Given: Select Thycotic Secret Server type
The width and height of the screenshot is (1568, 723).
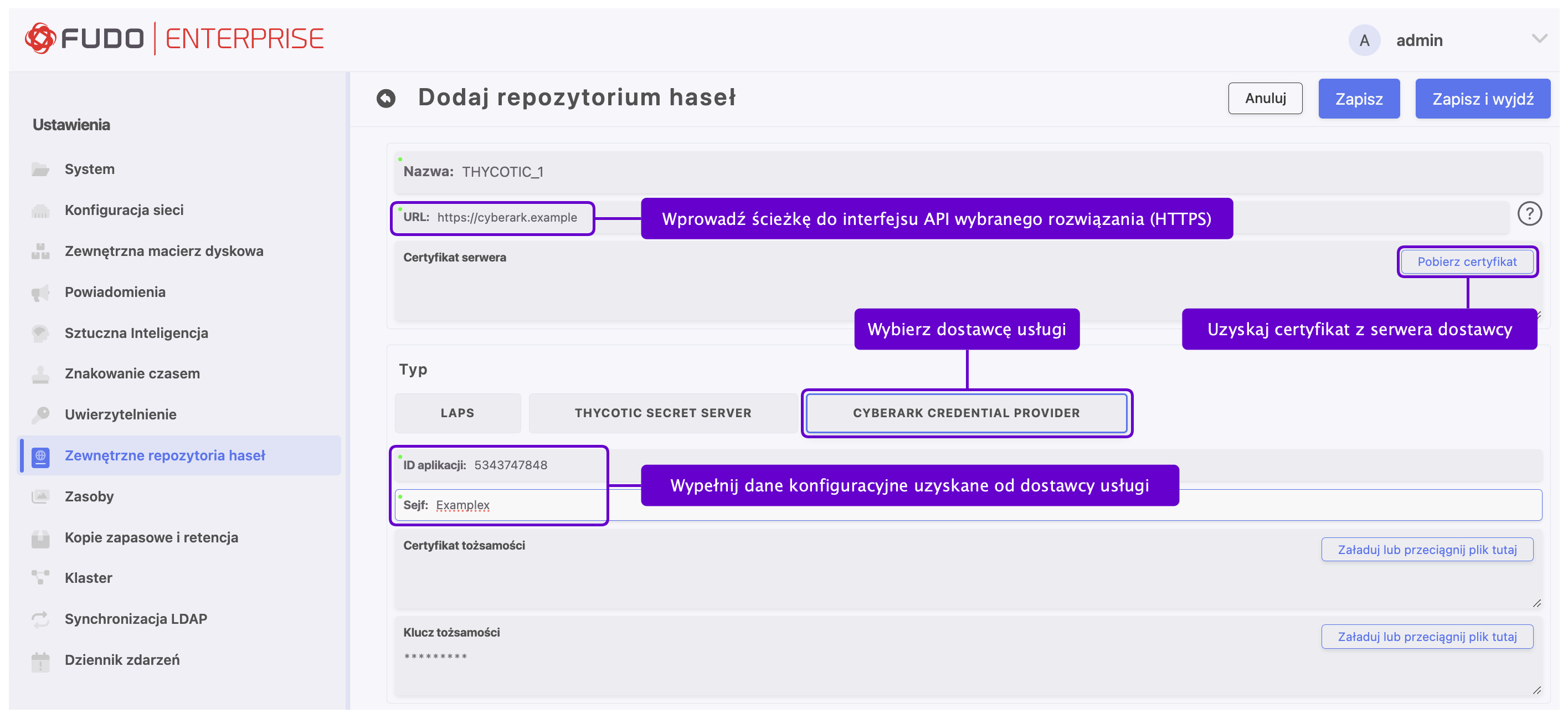Looking at the screenshot, I should (662, 413).
